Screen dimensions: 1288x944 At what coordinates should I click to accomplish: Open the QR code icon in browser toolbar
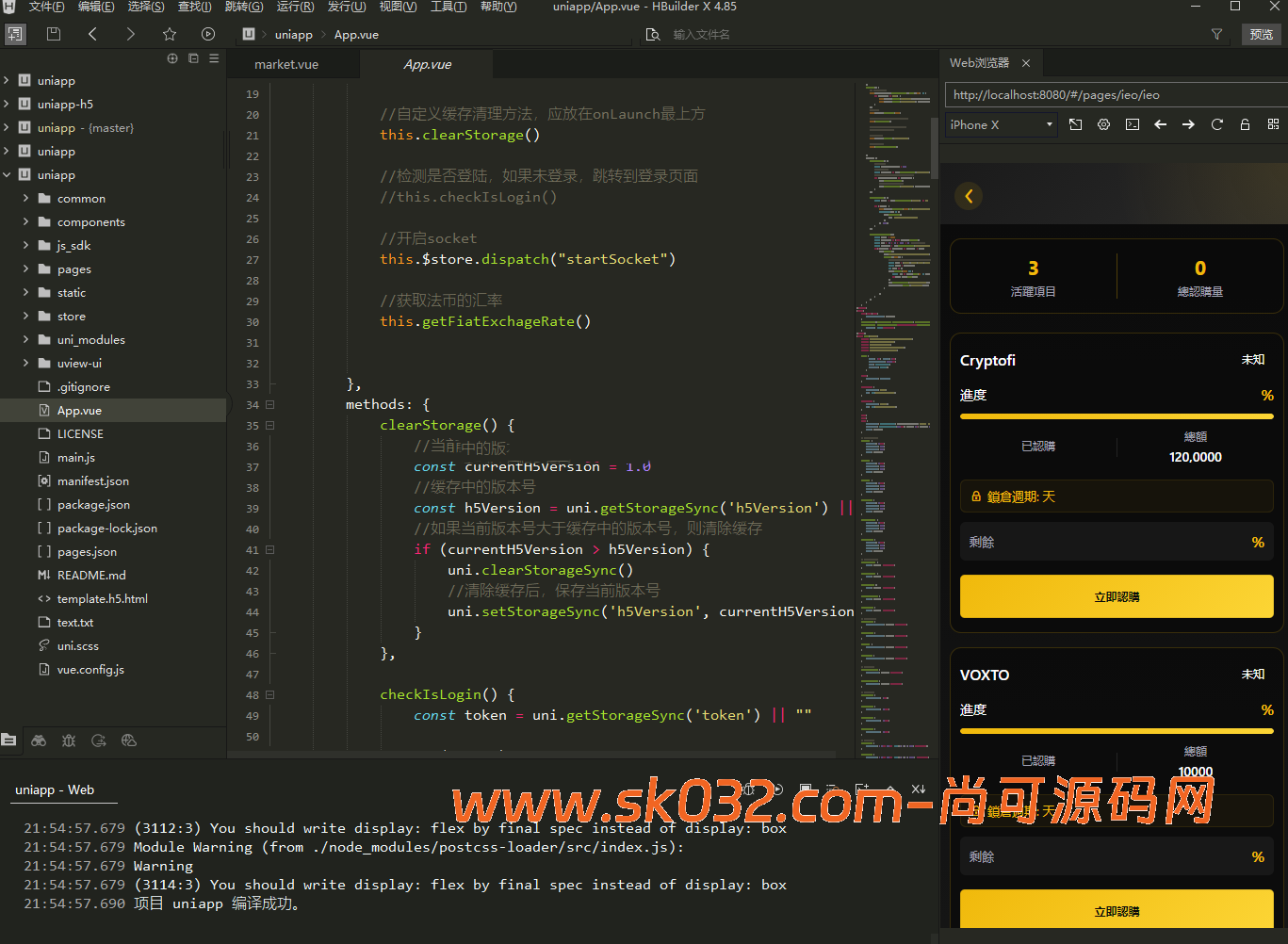click(x=1273, y=124)
